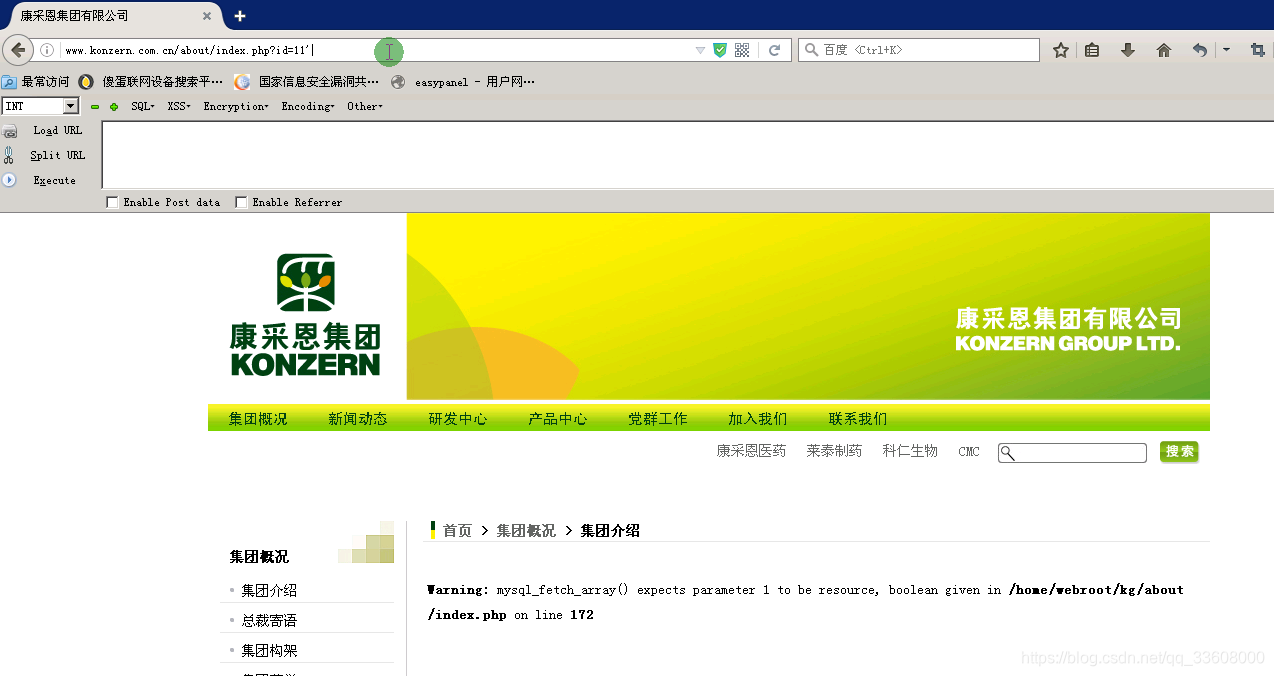Open the 康采恩医药 link

tap(751, 451)
